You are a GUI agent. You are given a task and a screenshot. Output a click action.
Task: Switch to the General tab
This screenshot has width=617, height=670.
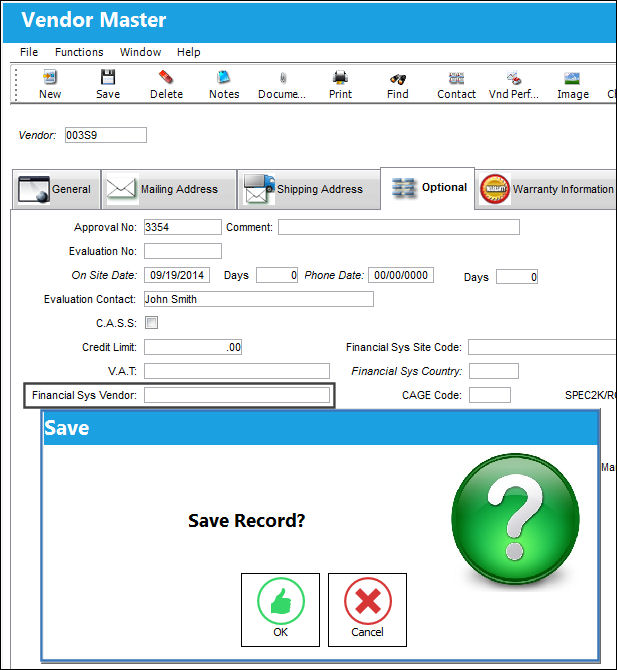click(x=56, y=189)
